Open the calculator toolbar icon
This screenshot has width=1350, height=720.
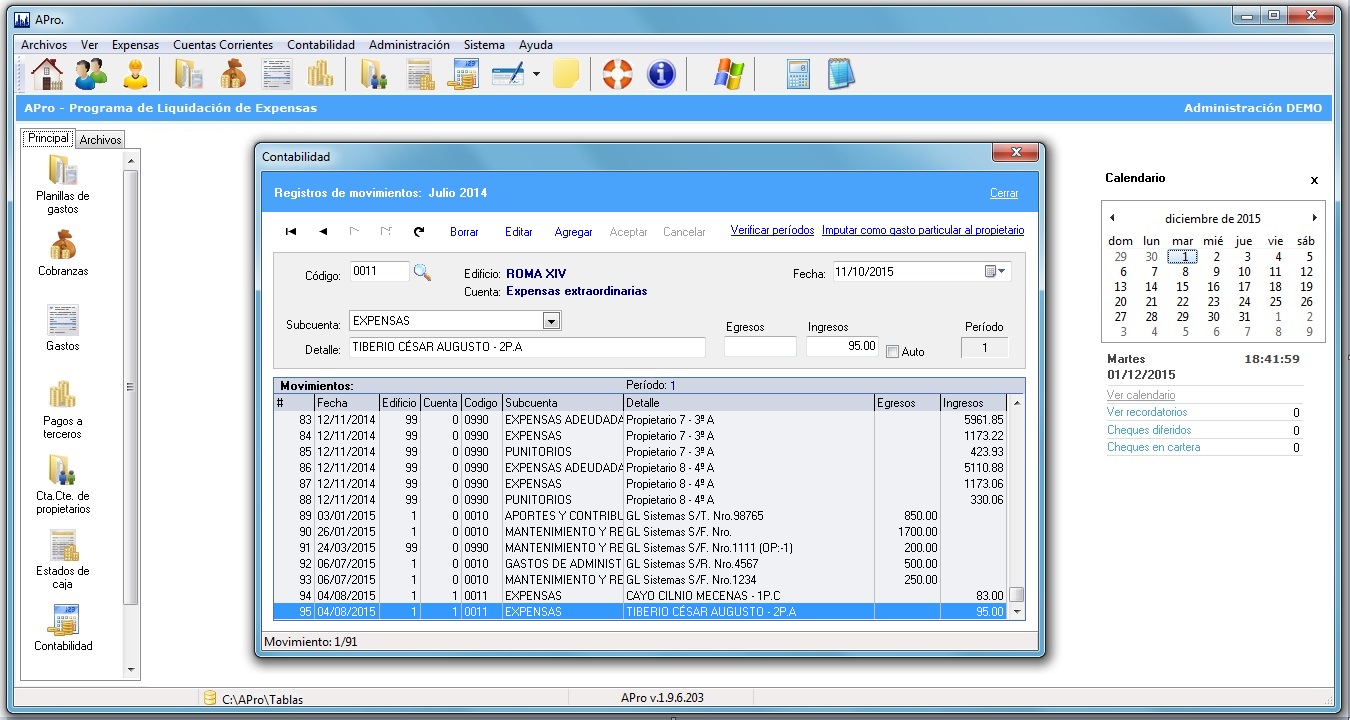[798, 74]
